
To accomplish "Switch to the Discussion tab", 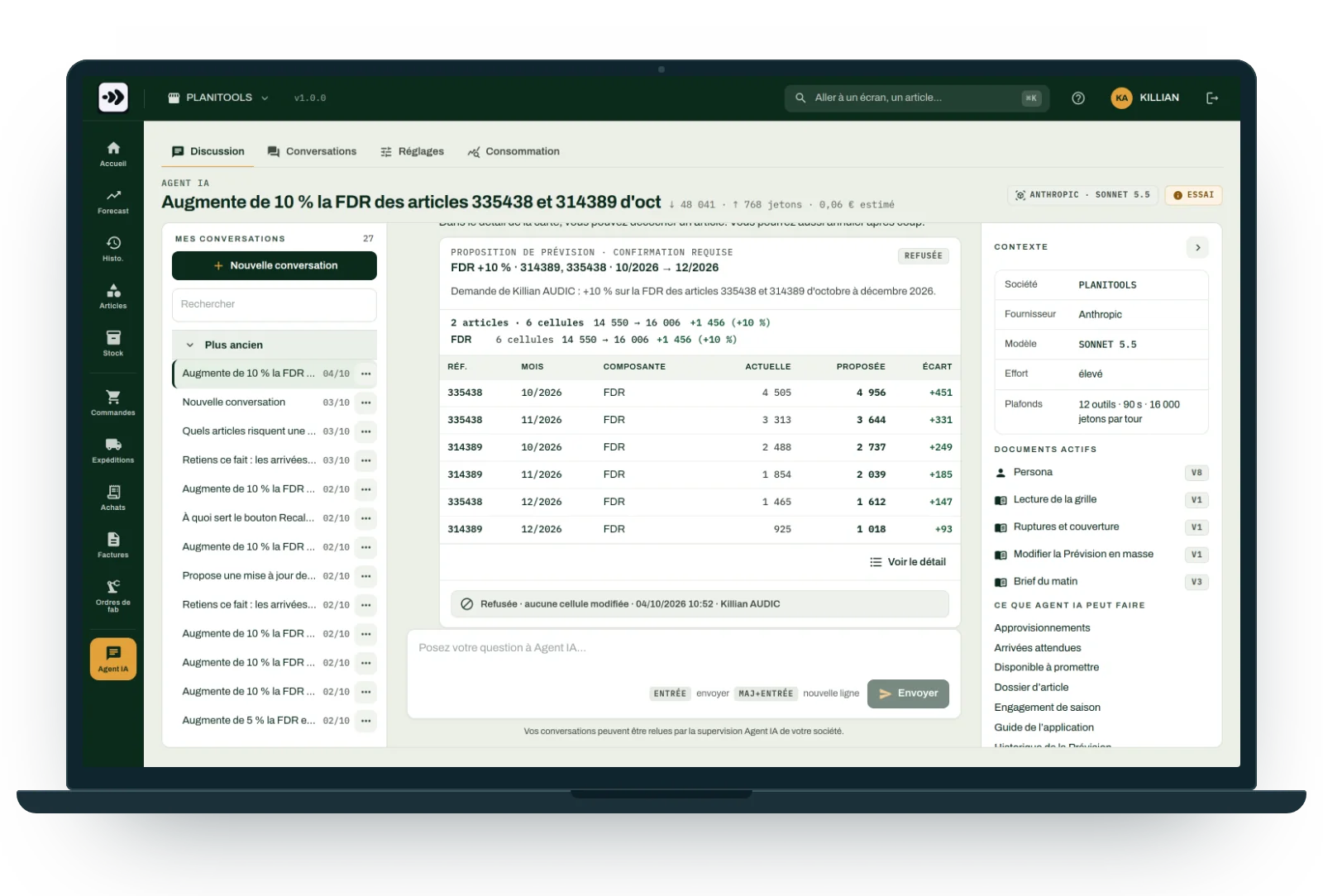I will (208, 151).
